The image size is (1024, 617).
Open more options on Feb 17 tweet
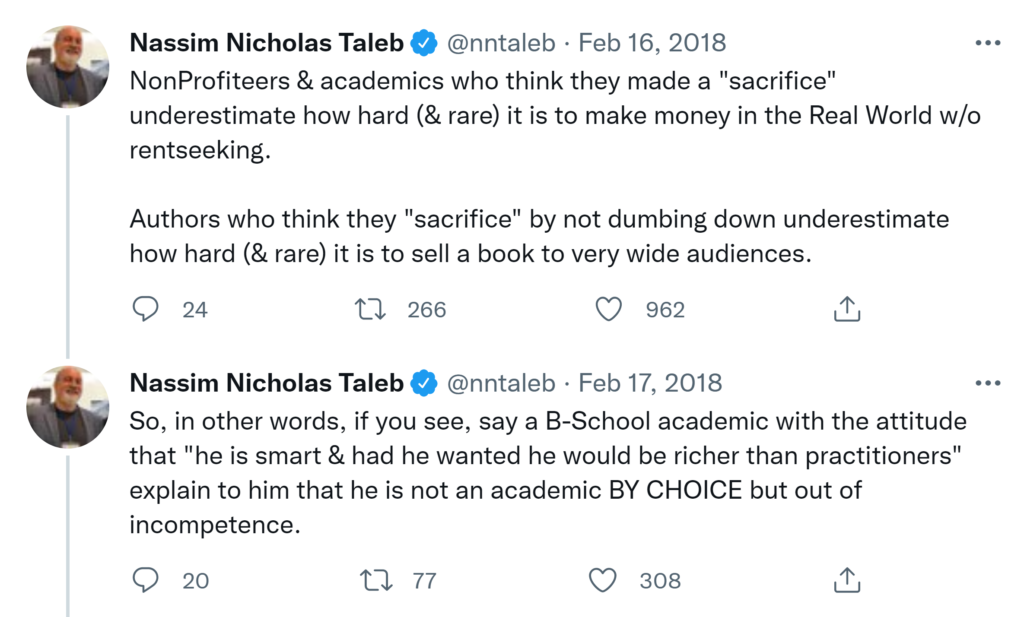click(x=987, y=383)
